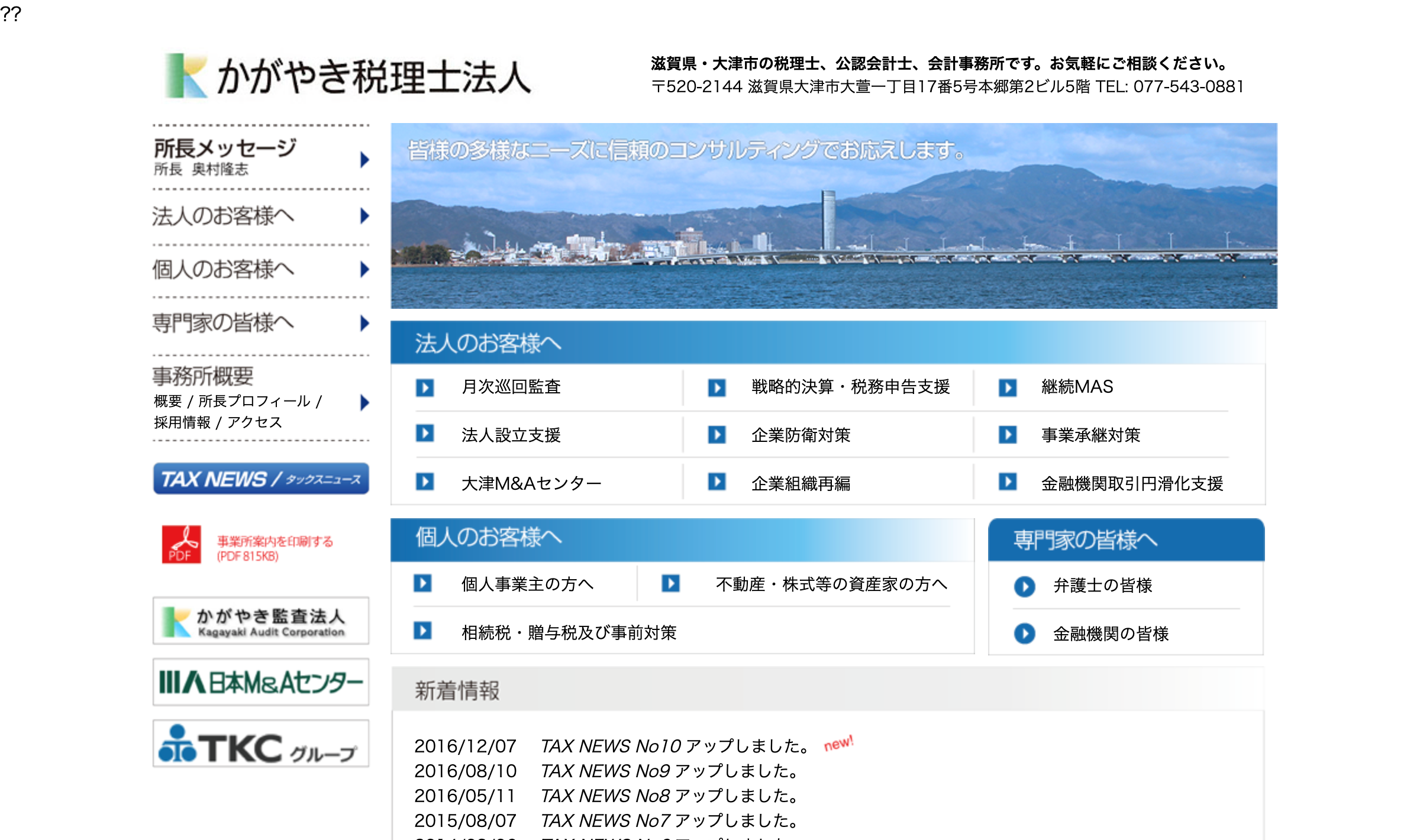This screenshot has height=840, width=1420.
Task: Click the かがやき税理士法人 logo
Action: (x=348, y=77)
